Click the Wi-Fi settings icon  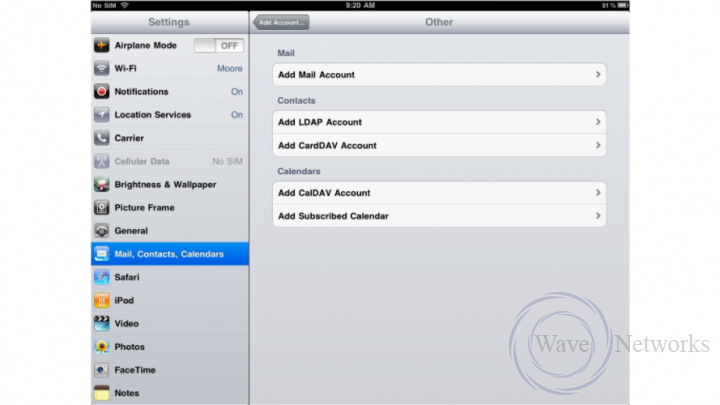tap(101, 68)
